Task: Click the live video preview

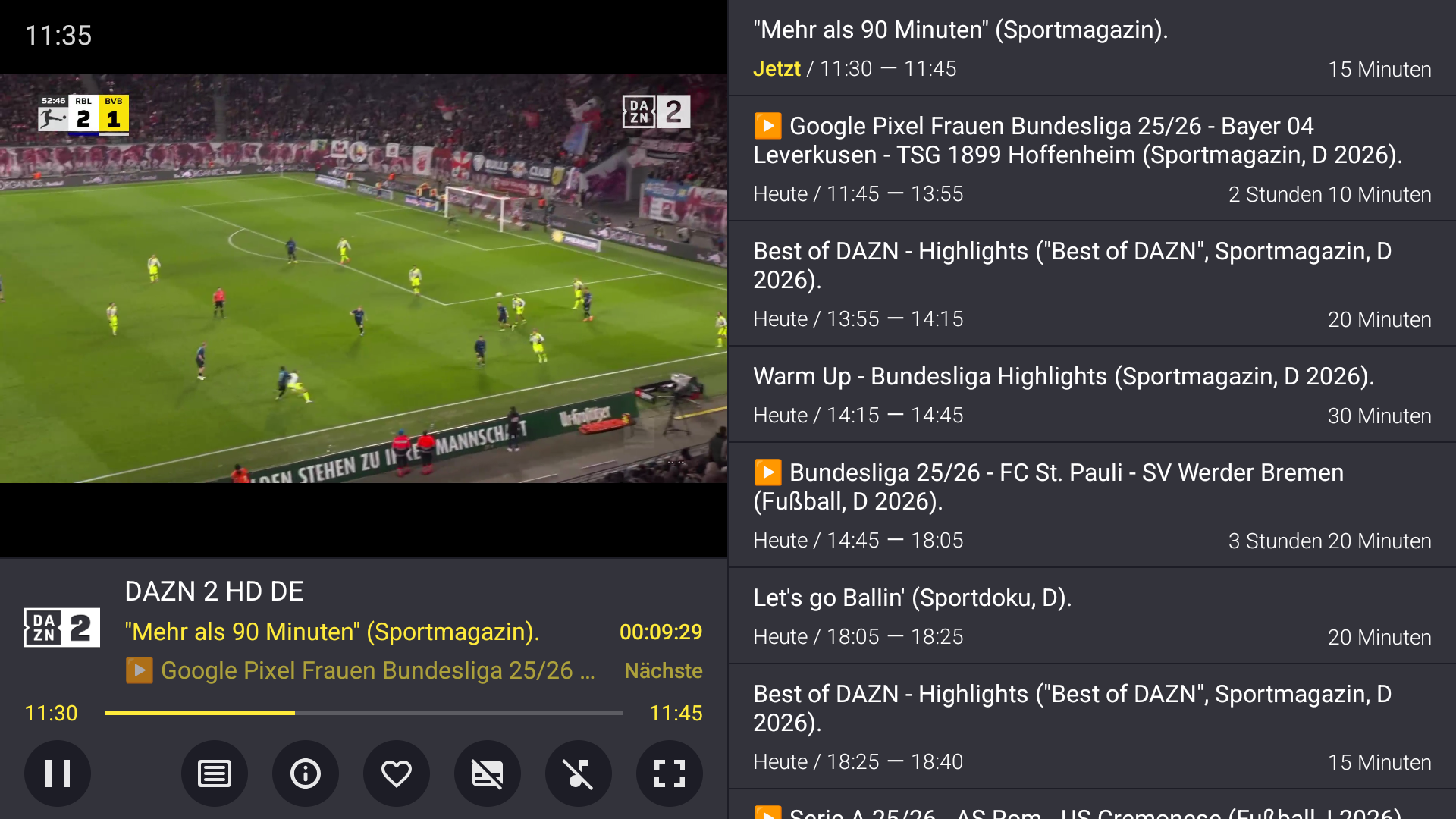Action: (363, 278)
